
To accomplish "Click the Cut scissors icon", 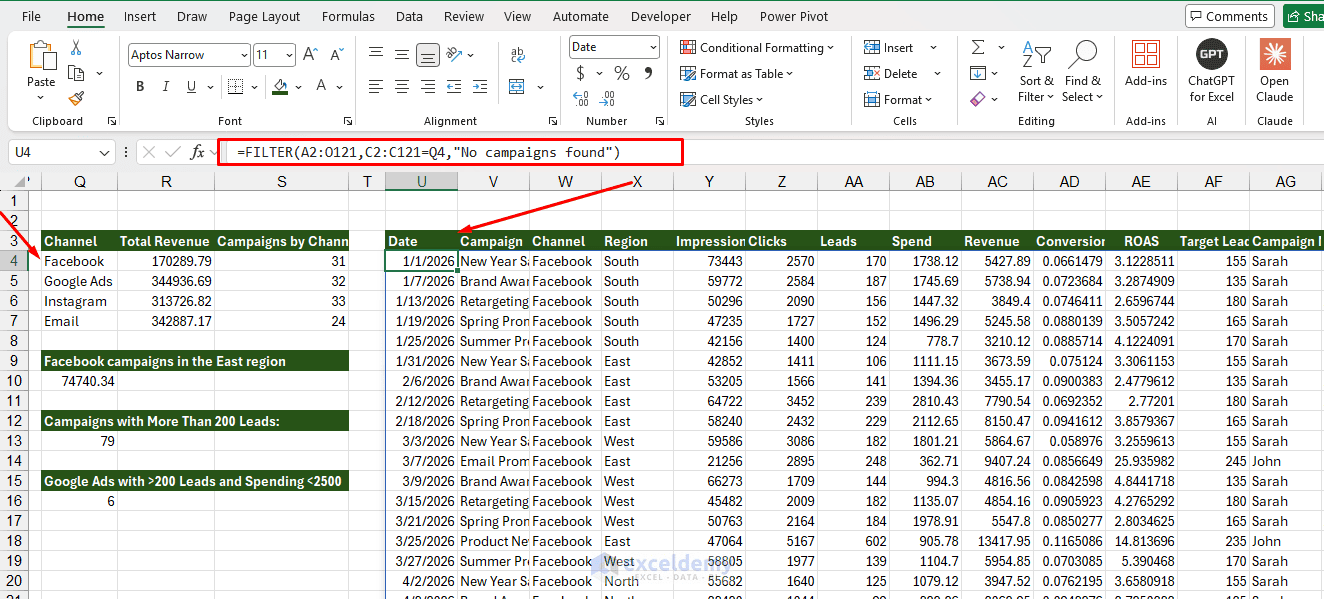I will pyautogui.click(x=76, y=48).
